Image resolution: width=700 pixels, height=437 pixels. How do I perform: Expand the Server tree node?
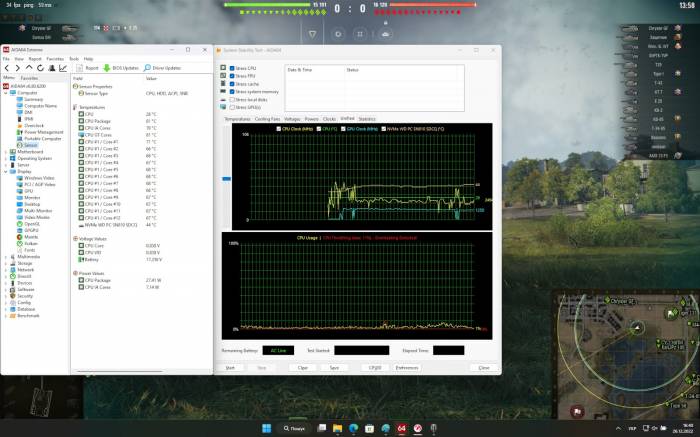6,165
